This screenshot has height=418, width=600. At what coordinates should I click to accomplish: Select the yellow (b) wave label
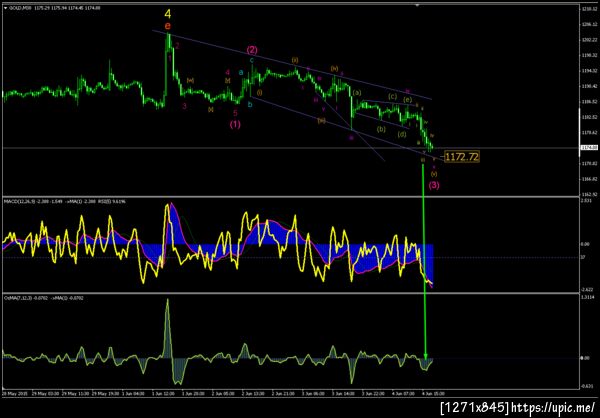tap(381, 129)
